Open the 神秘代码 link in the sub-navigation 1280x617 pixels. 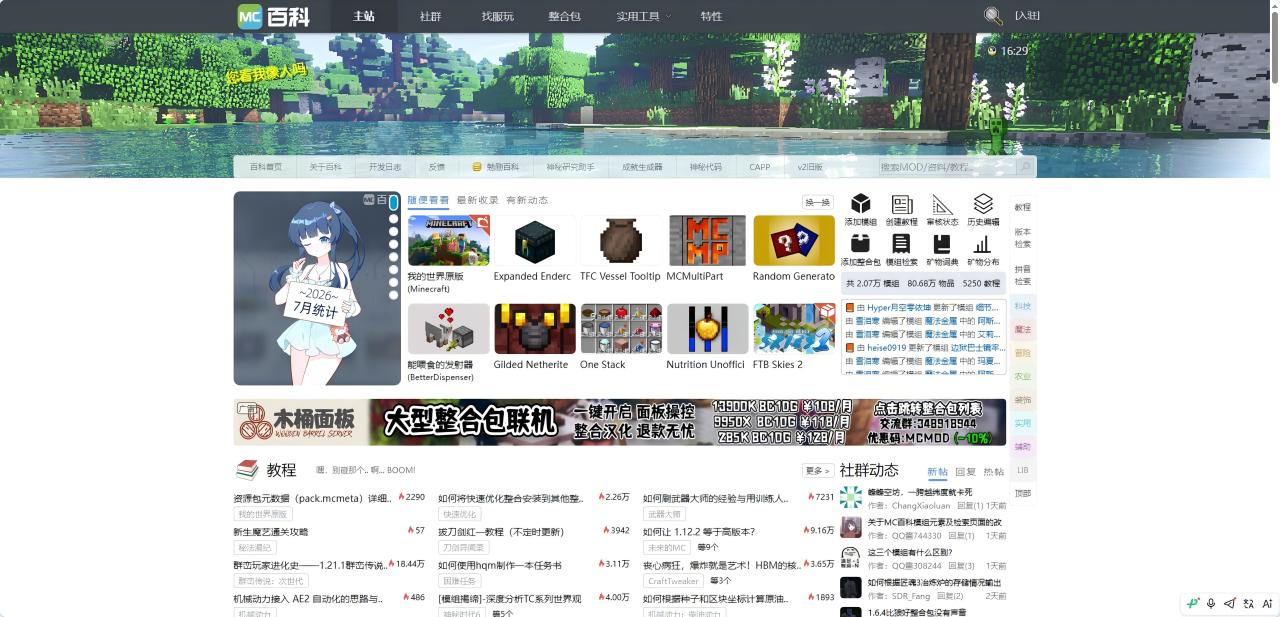pos(705,167)
